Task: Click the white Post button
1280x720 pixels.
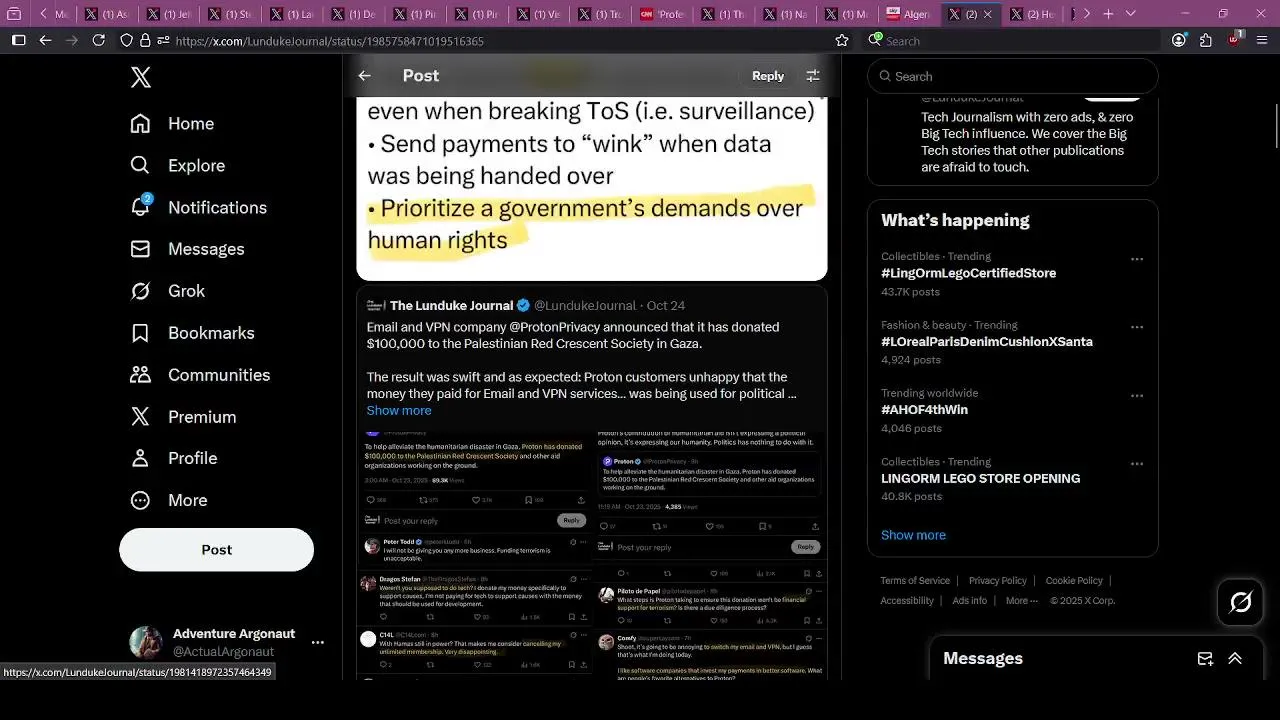Action: (216, 550)
